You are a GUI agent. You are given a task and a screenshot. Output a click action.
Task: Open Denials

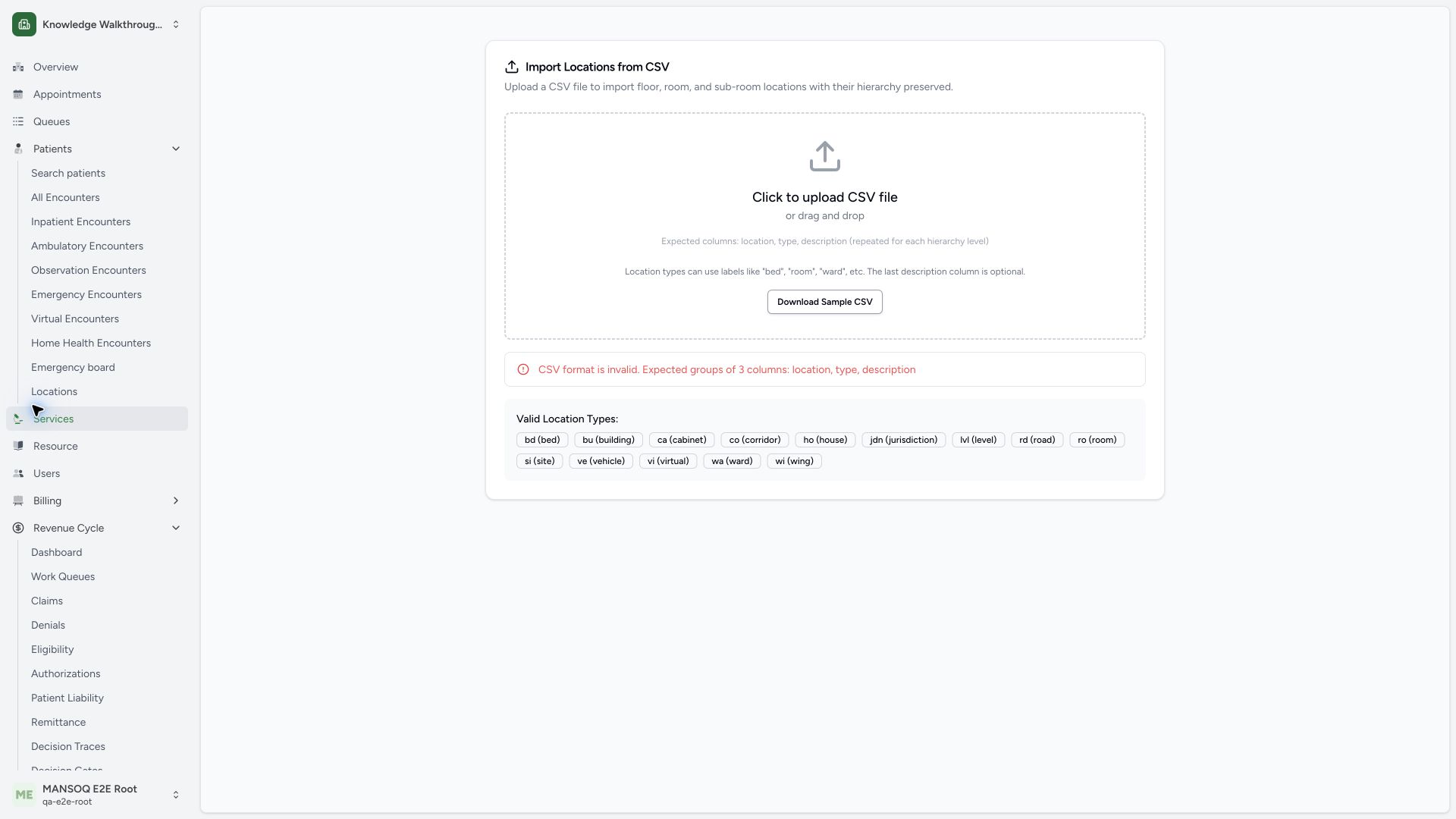48,625
